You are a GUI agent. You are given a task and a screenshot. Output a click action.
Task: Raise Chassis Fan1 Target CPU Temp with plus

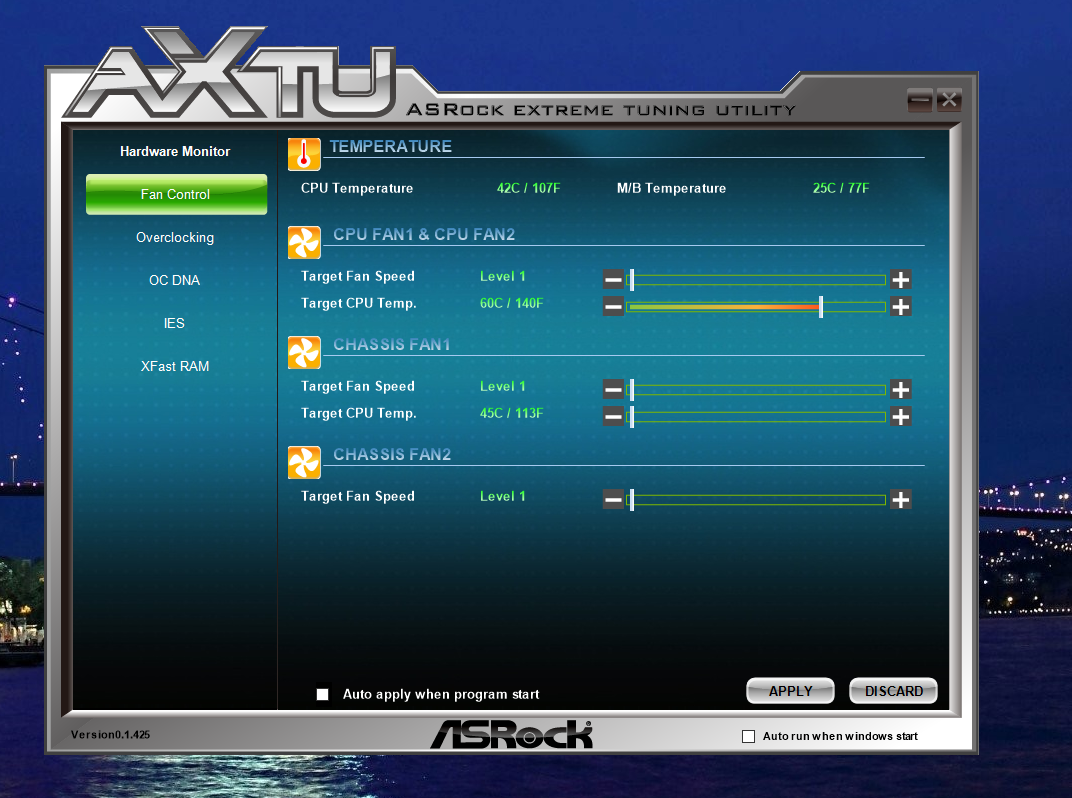click(900, 416)
